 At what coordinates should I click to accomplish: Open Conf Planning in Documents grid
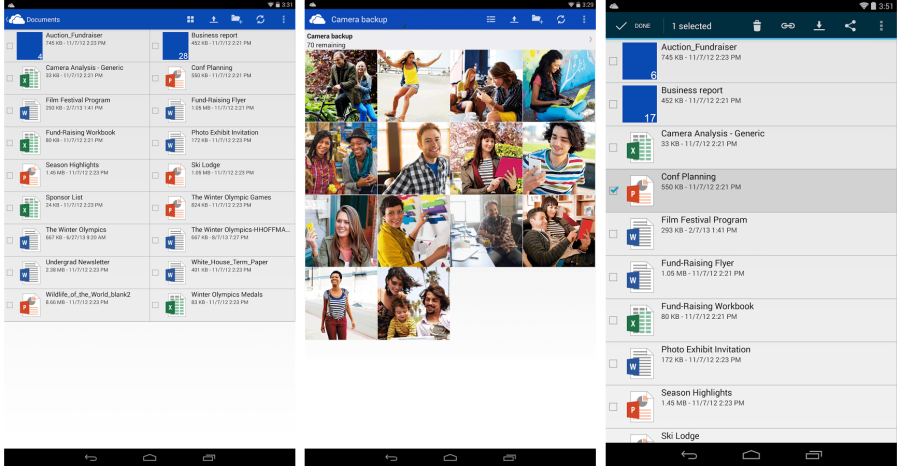coord(223,78)
